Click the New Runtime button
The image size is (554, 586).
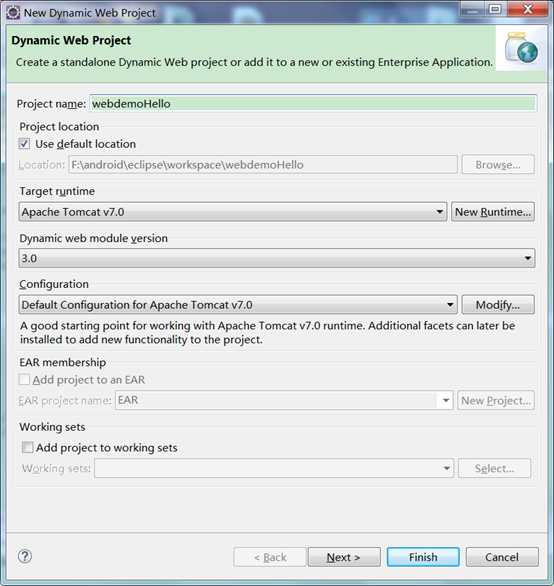493,212
